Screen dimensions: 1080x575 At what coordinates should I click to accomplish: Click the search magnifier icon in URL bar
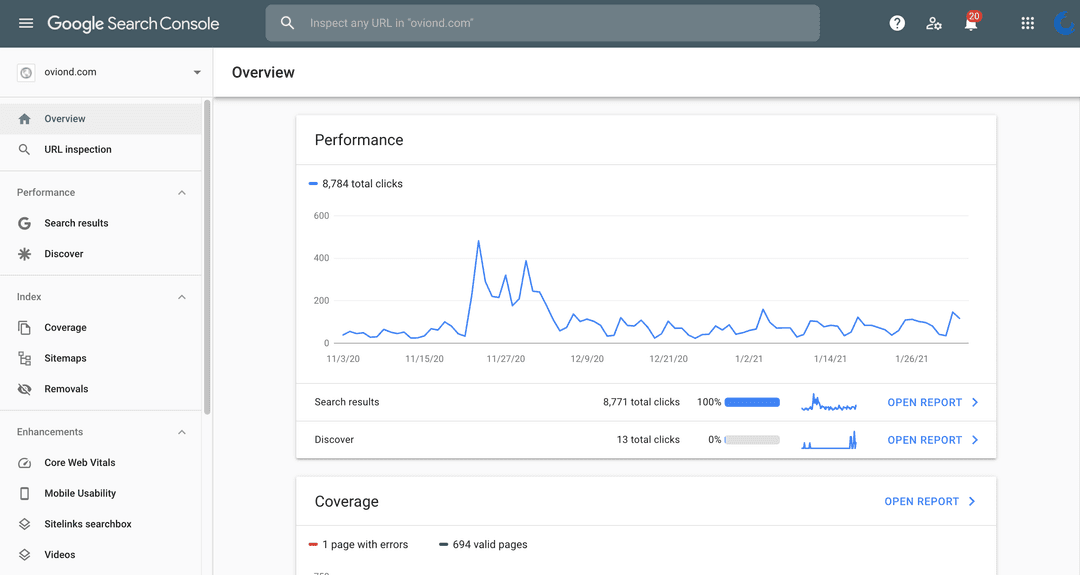(x=287, y=23)
